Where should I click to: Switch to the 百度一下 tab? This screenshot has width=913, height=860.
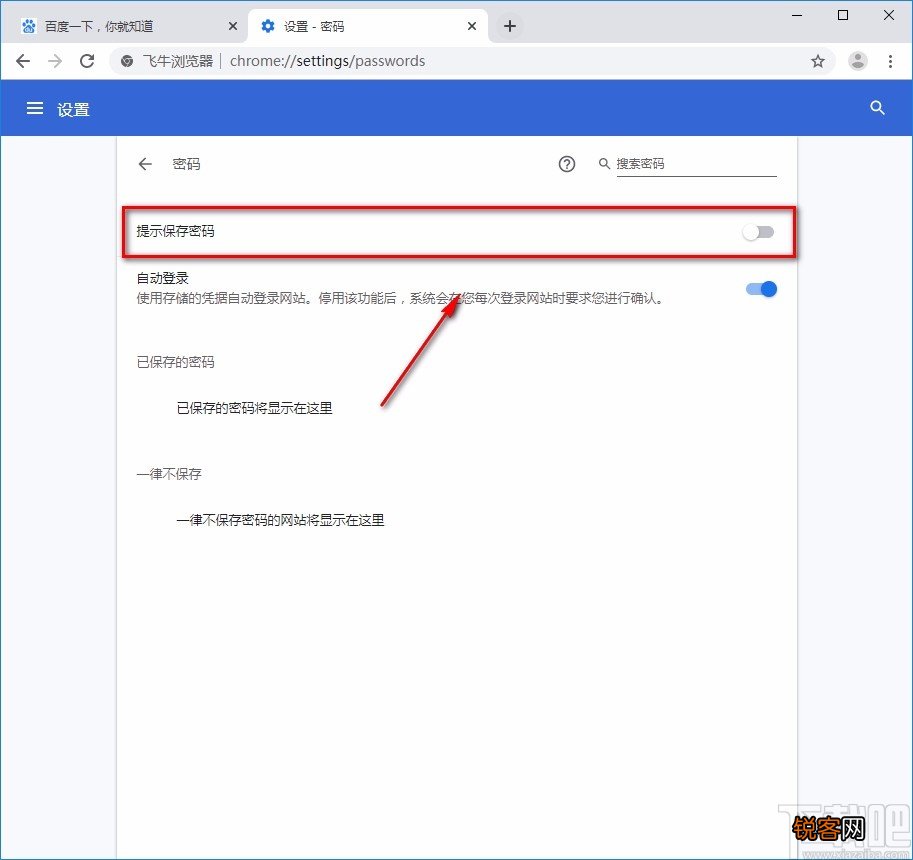(120, 24)
